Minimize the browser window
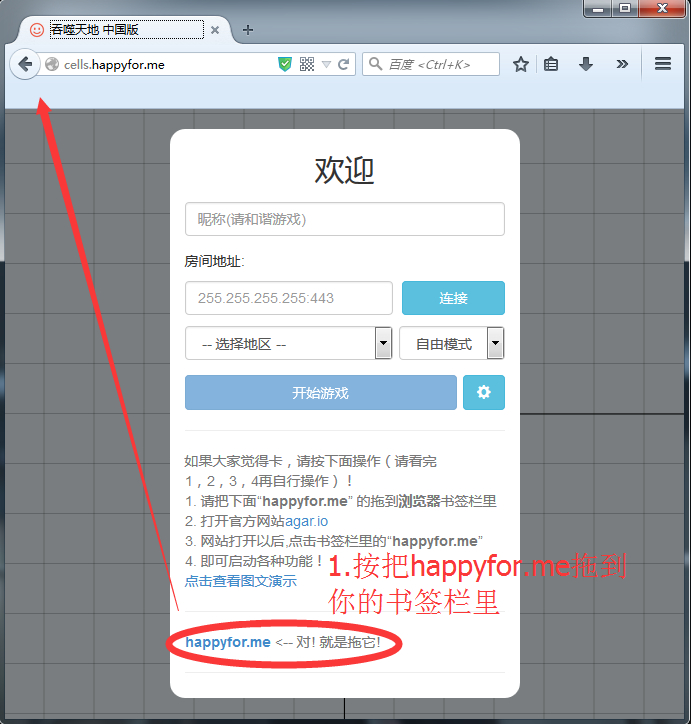 598,9
